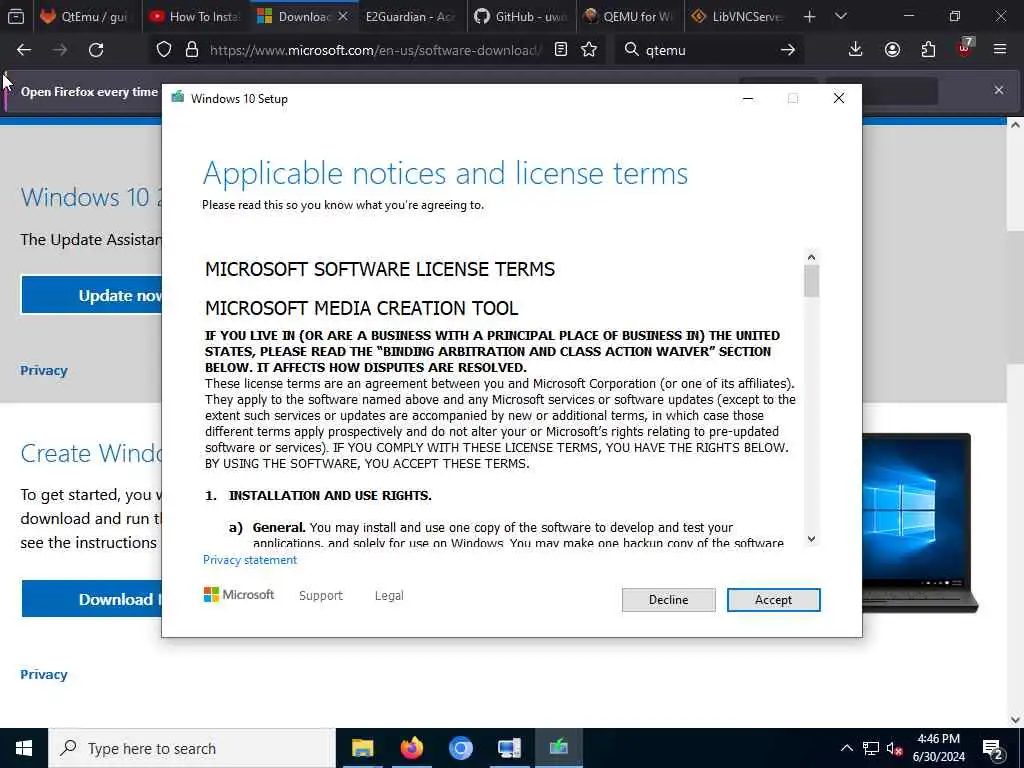
Task: Minimize the Windows 10 Setup dialog
Action: coord(748,99)
